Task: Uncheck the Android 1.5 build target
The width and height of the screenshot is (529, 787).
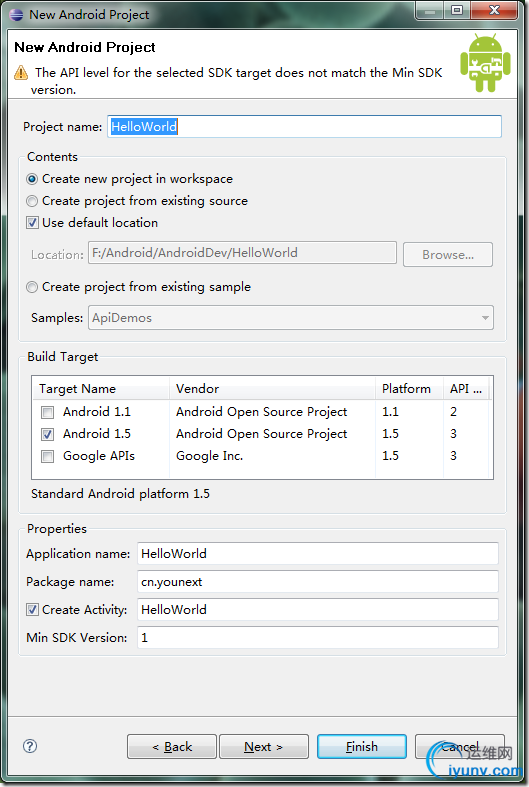Action: click(x=48, y=434)
